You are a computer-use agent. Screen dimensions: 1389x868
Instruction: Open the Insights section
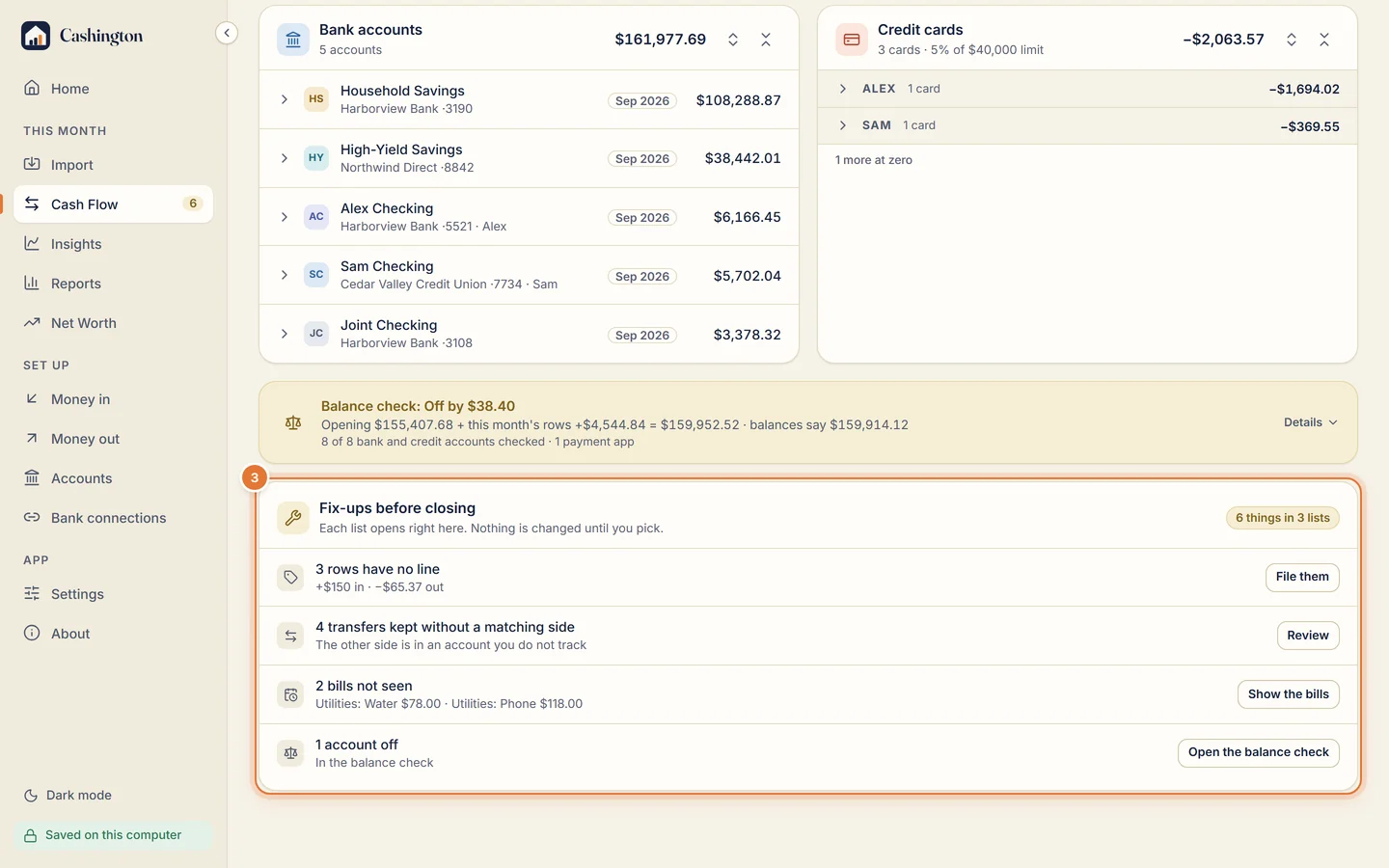[x=114, y=244]
